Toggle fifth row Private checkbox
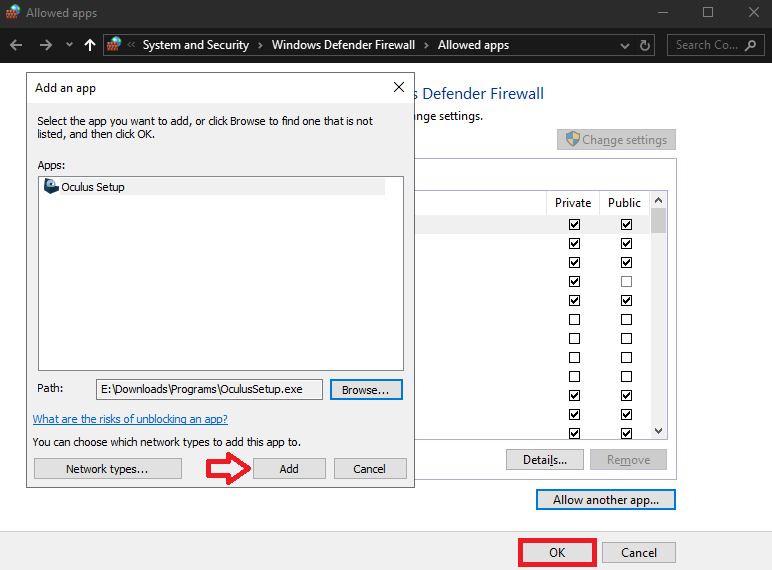 point(574,300)
